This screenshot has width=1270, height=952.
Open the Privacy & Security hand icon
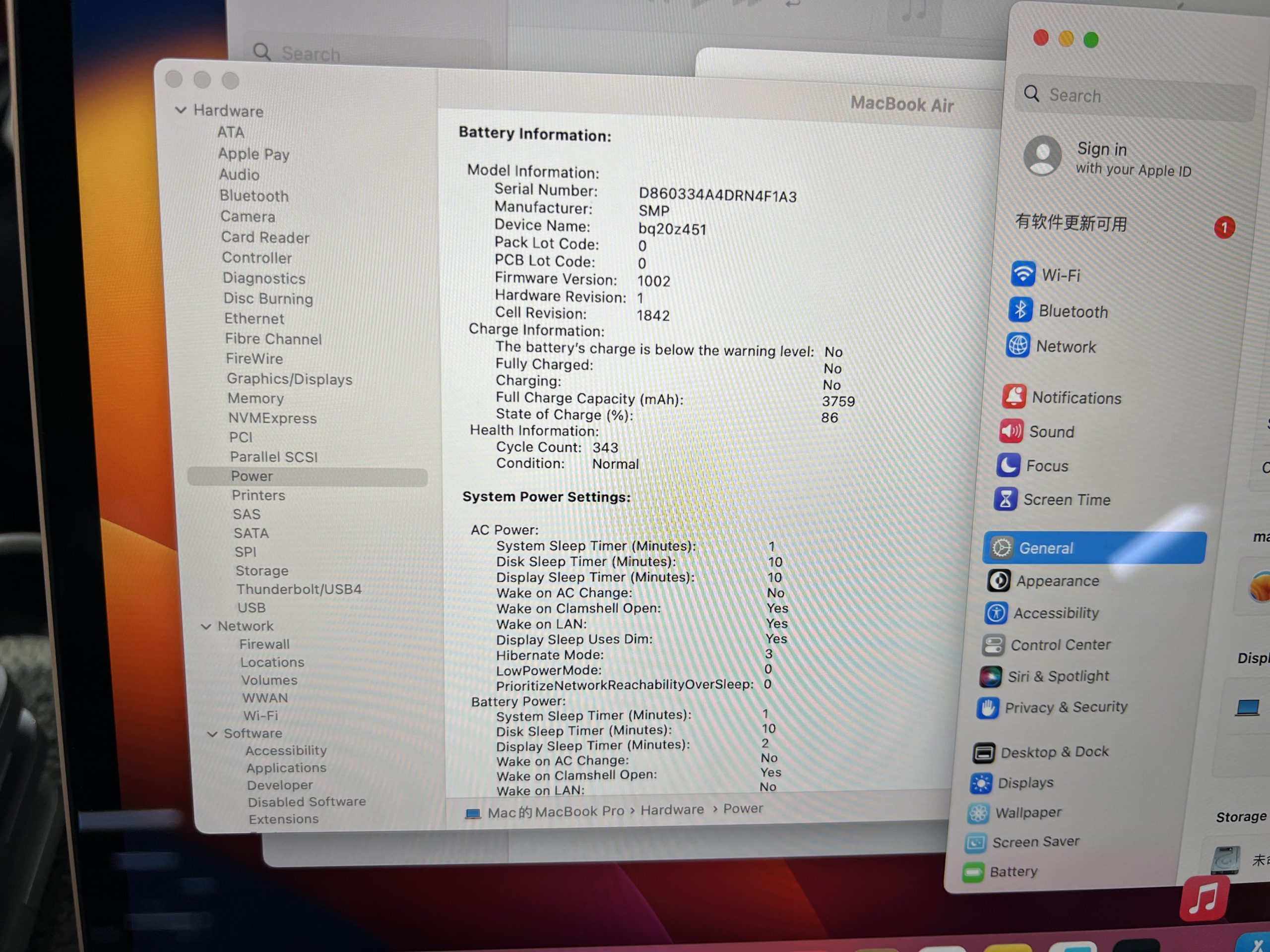coord(988,708)
